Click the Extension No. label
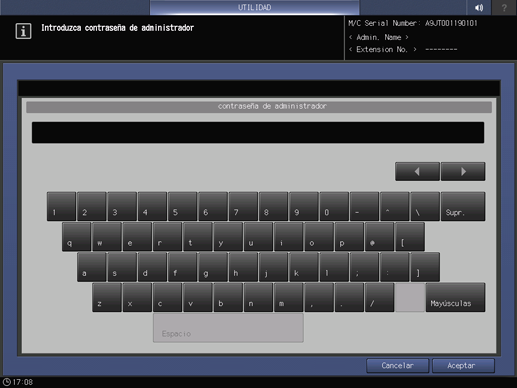The image size is (517, 388). (382, 49)
